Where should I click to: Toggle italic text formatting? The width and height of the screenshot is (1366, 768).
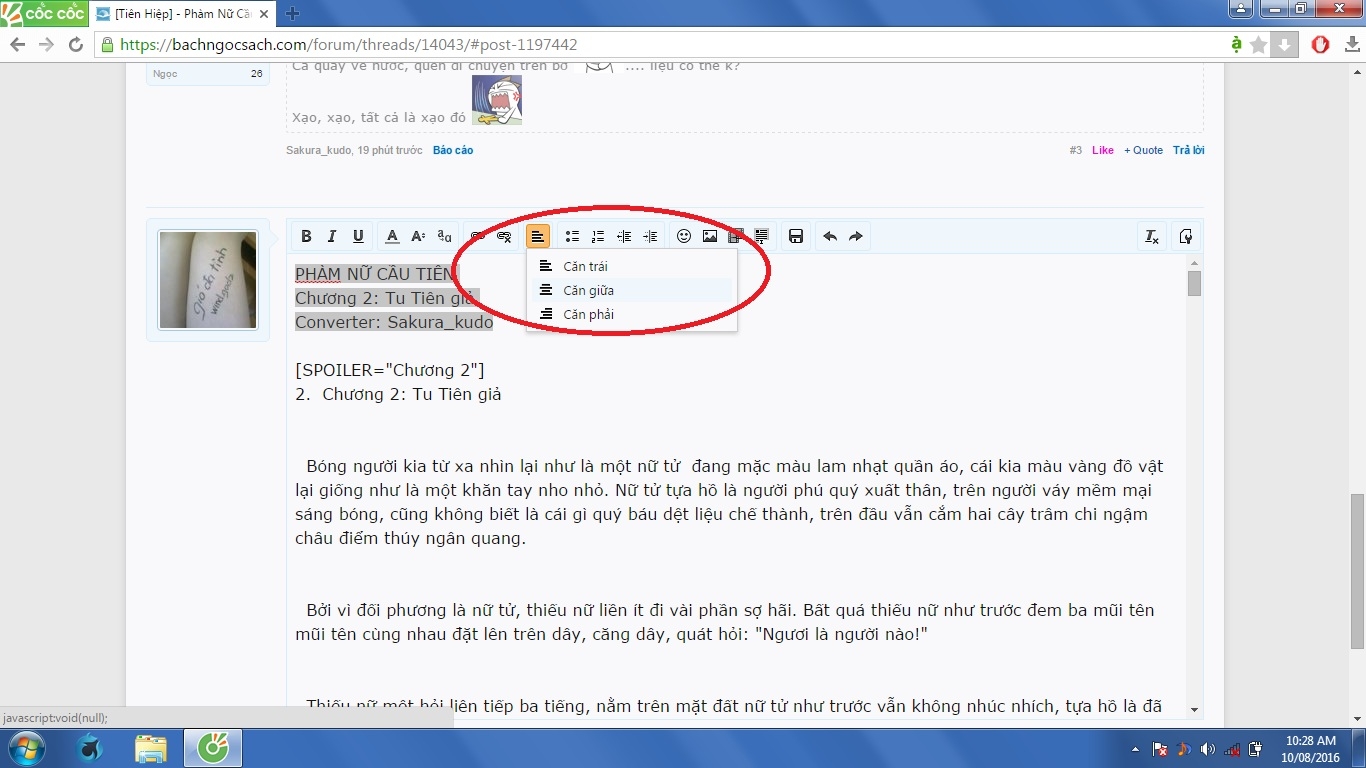tap(332, 237)
